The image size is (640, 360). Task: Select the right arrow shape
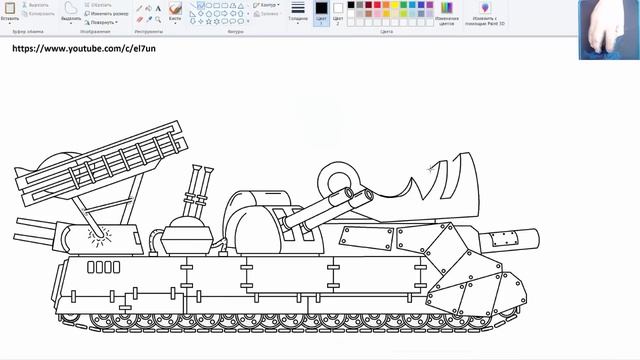(224, 13)
